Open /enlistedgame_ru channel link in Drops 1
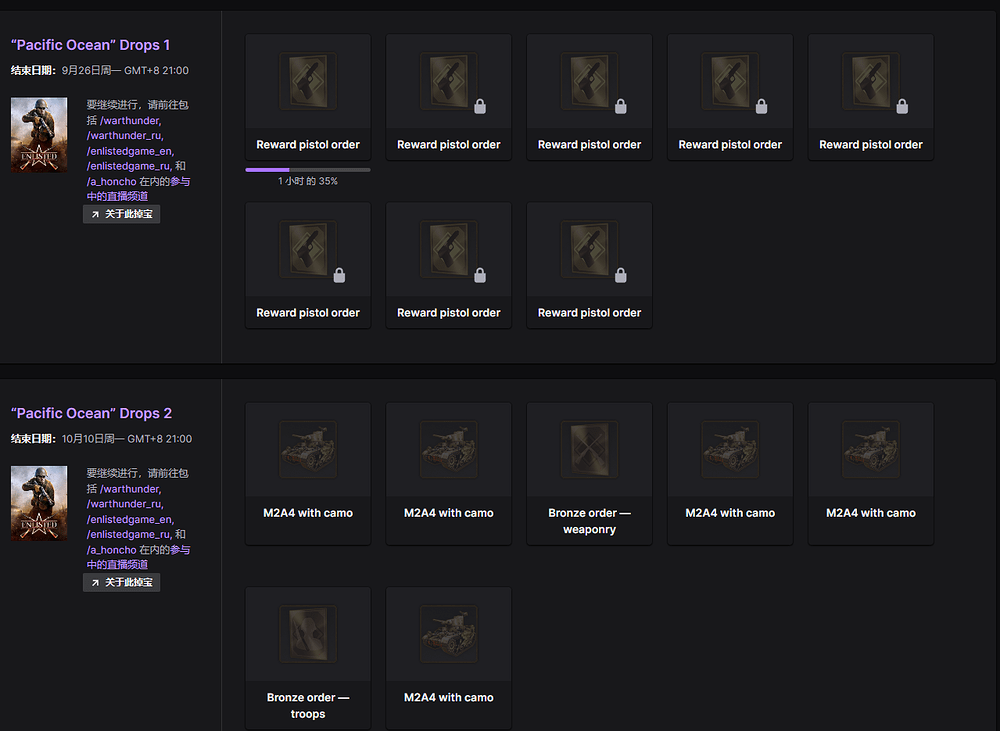The image size is (1000, 731). tap(129, 166)
